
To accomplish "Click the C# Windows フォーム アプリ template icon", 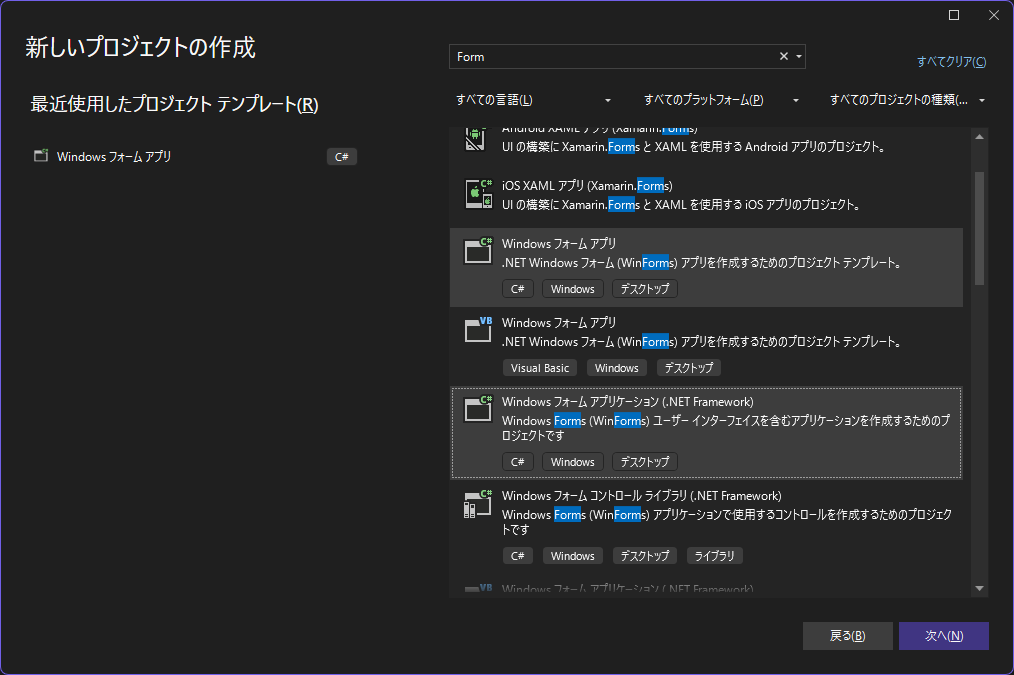I will tap(479, 251).
